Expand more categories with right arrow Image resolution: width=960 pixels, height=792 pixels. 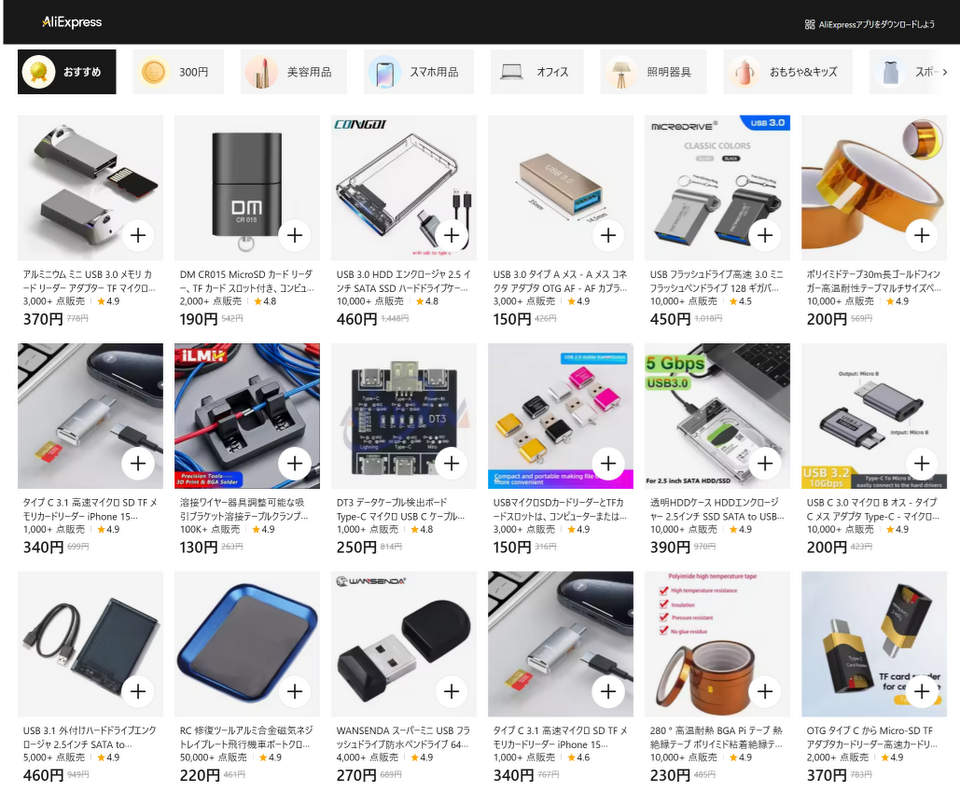pyautogui.click(x=945, y=72)
